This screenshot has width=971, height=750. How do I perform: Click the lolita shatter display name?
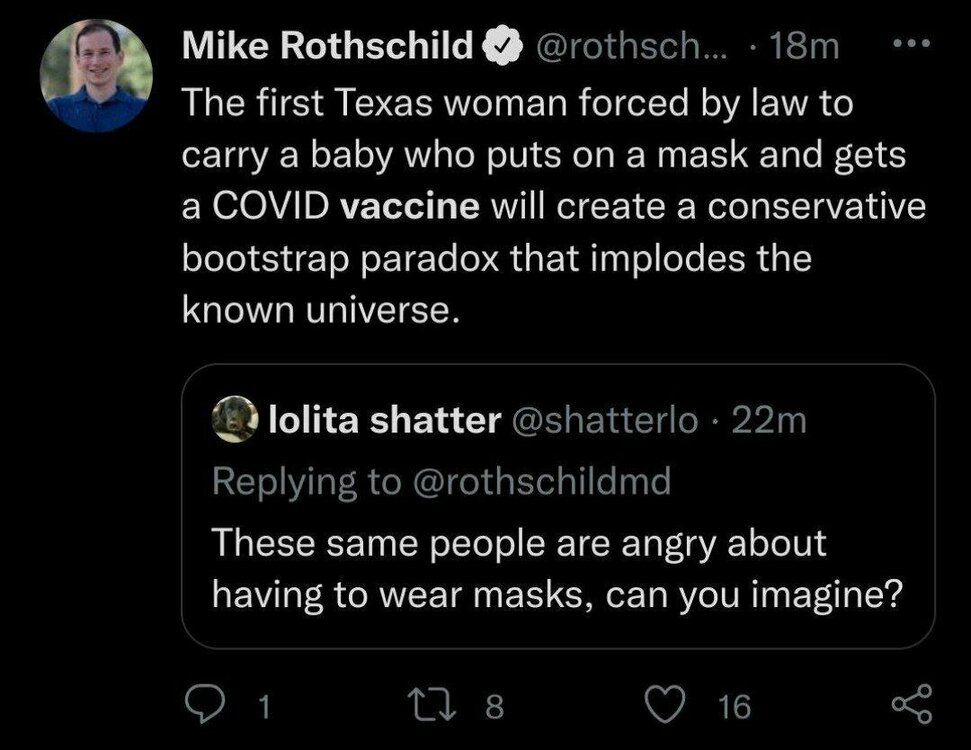tap(385, 422)
